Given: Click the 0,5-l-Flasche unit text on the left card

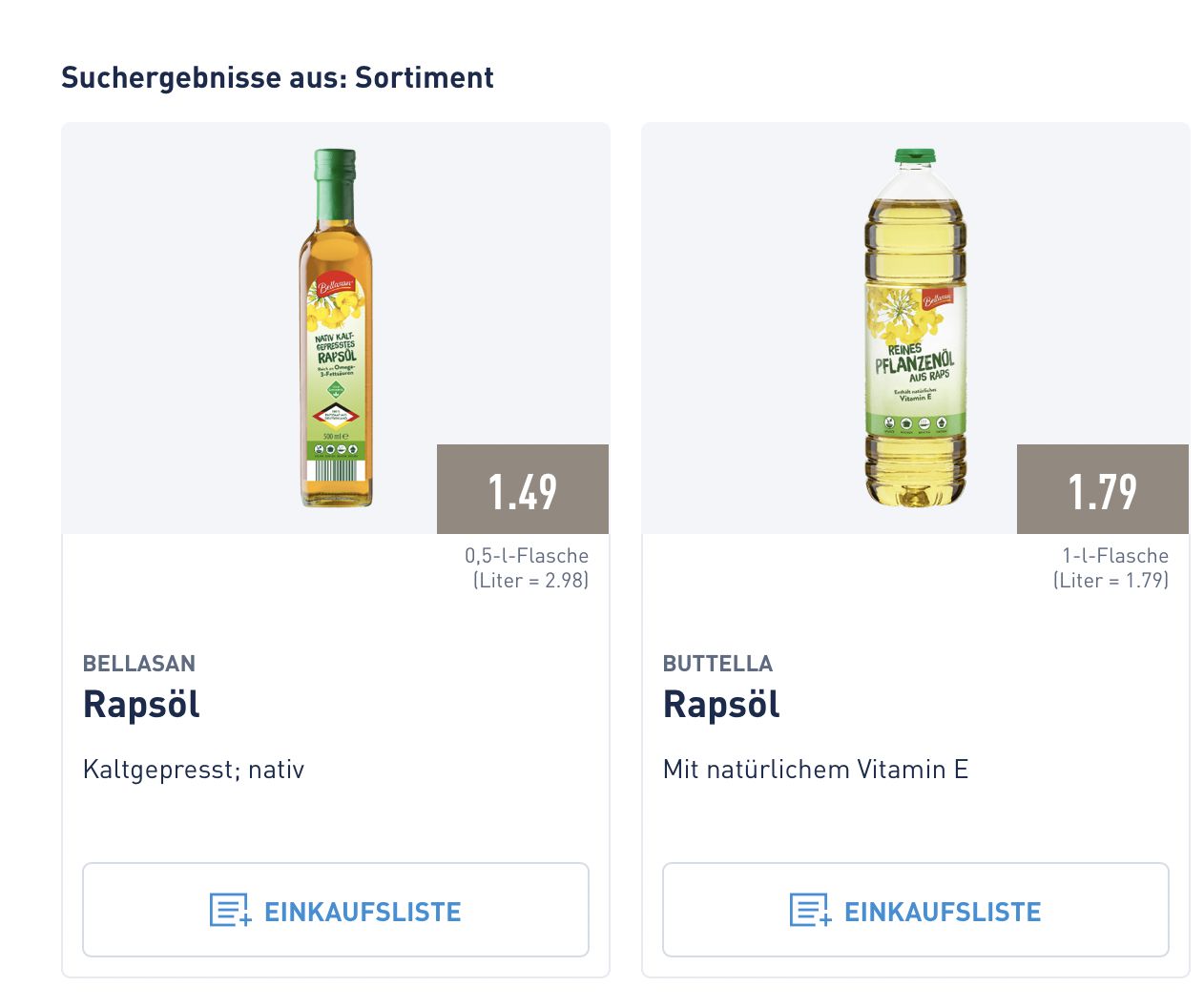Looking at the screenshot, I should coord(526,555).
